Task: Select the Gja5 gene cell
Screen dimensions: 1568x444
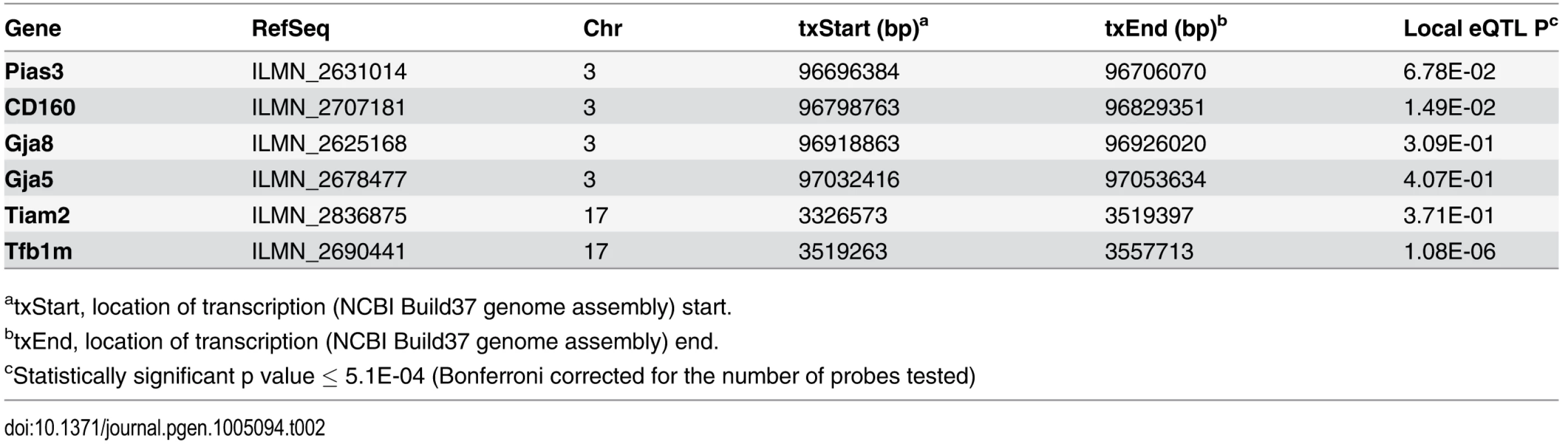Action: tap(29, 179)
